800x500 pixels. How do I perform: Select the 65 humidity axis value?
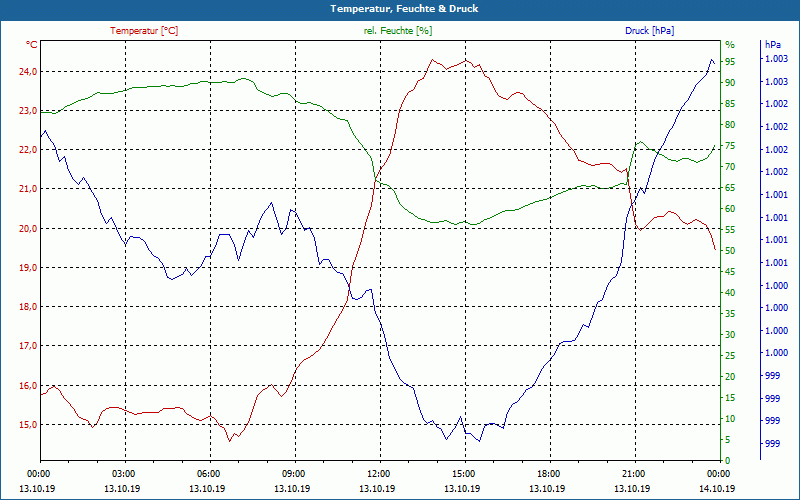click(730, 188)
